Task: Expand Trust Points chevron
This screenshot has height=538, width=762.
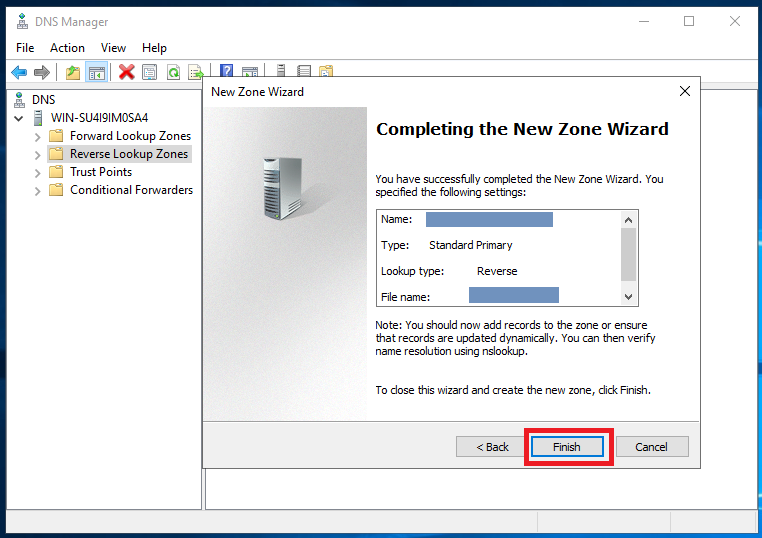Action: pyautogui.click(x=37, y=173)
